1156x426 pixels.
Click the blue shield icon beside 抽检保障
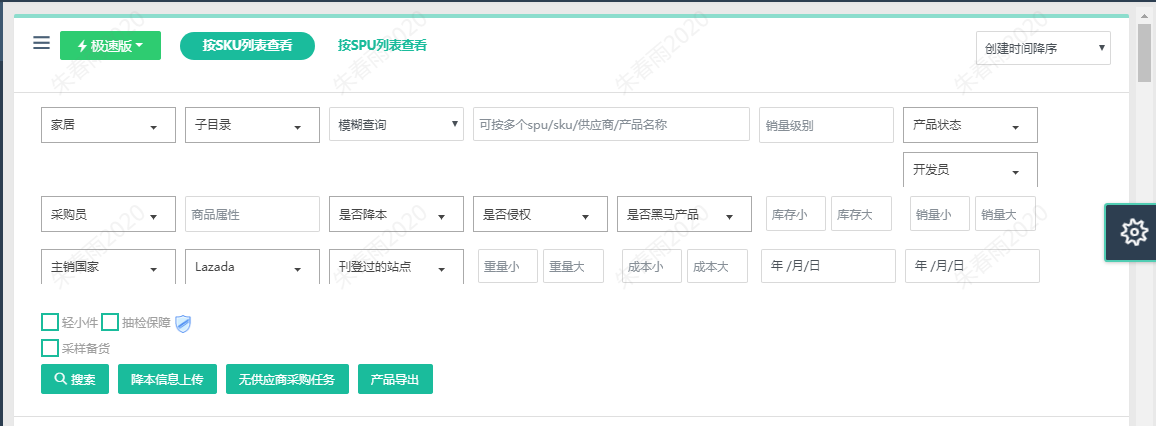[x=183, y=323]
